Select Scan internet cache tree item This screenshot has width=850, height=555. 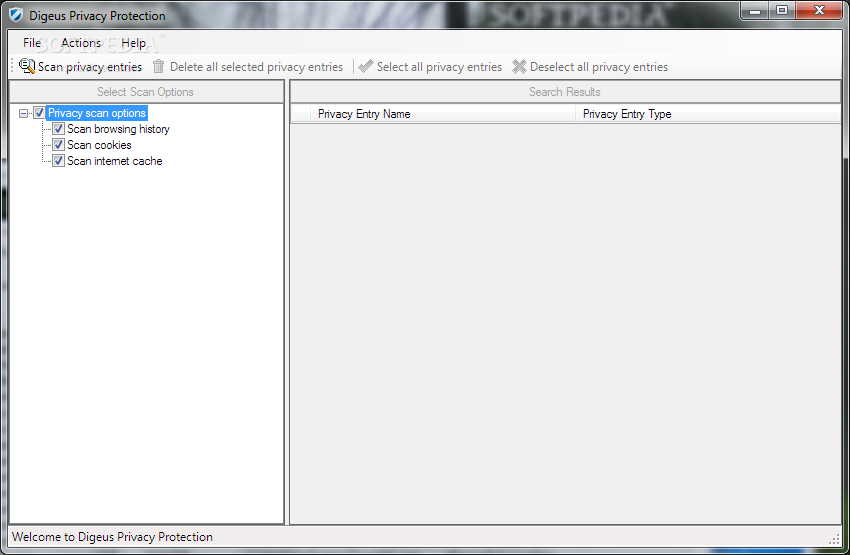tap(114, 161)
